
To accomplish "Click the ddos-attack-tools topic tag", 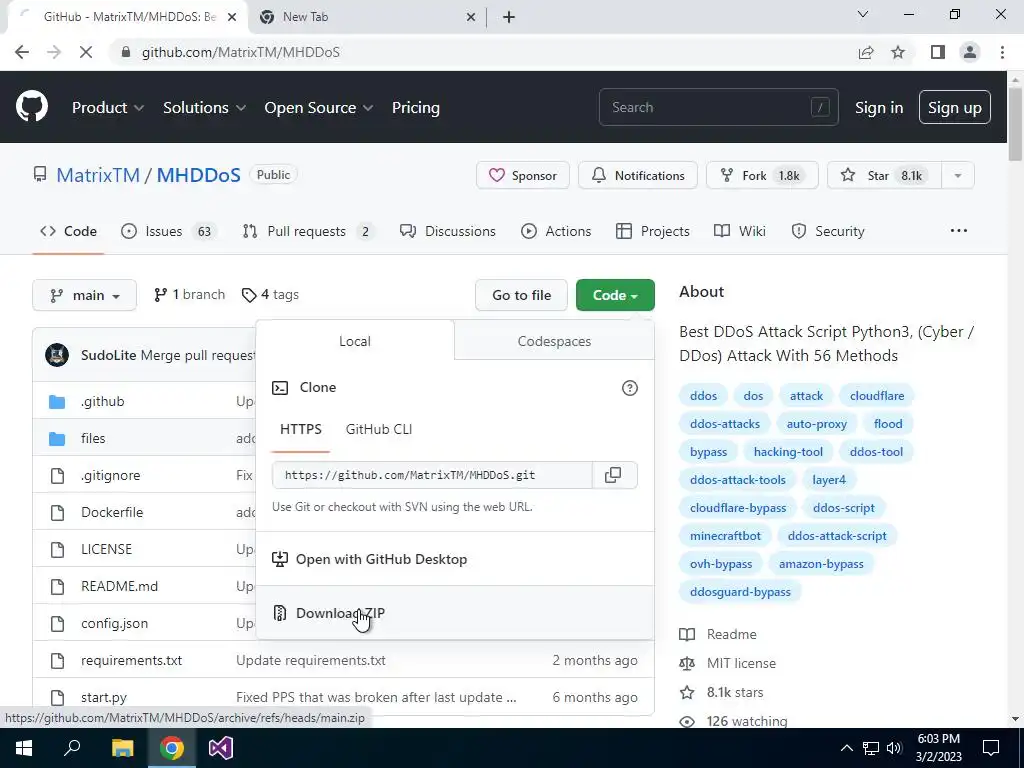I will (738, 479).
